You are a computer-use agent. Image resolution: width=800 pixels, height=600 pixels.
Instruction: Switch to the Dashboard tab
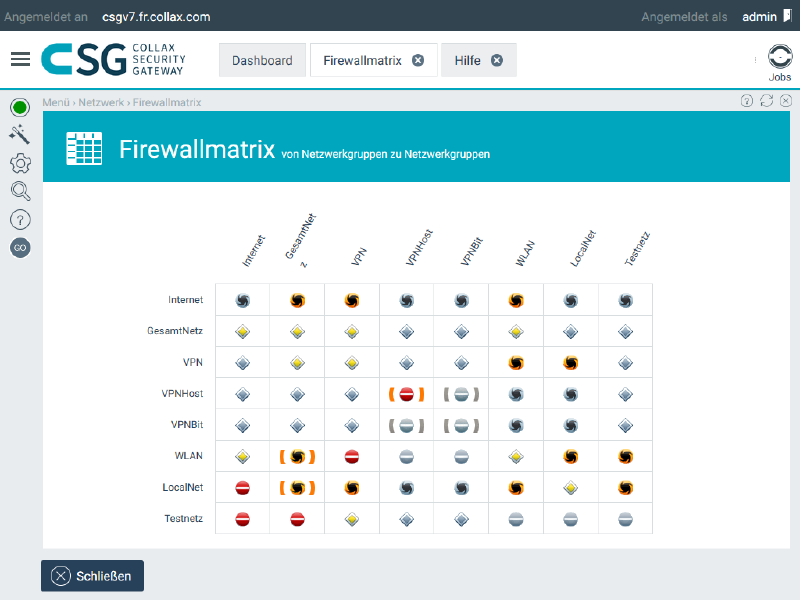tap(262, 59)
